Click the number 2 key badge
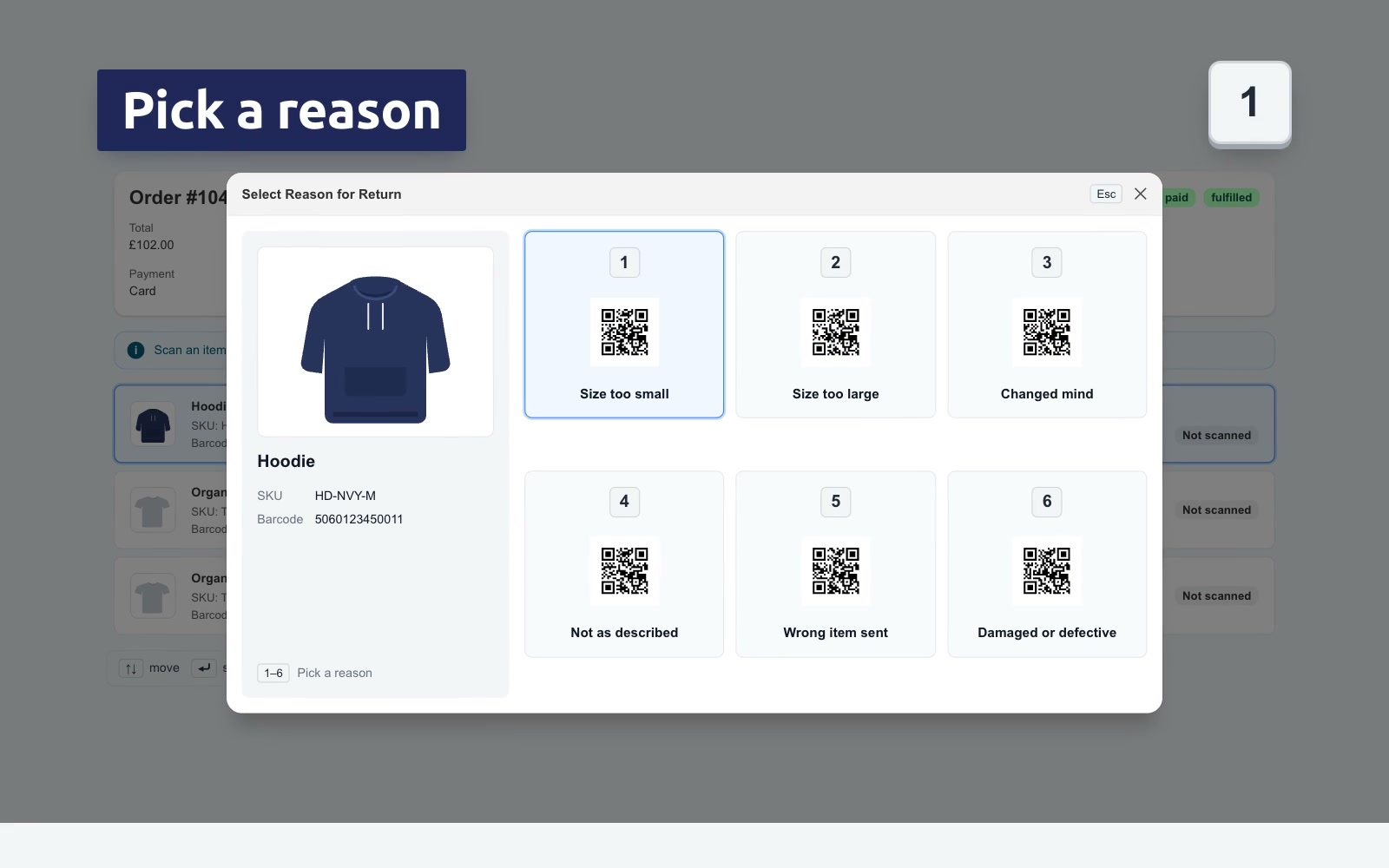 click(x=835, y=262)
